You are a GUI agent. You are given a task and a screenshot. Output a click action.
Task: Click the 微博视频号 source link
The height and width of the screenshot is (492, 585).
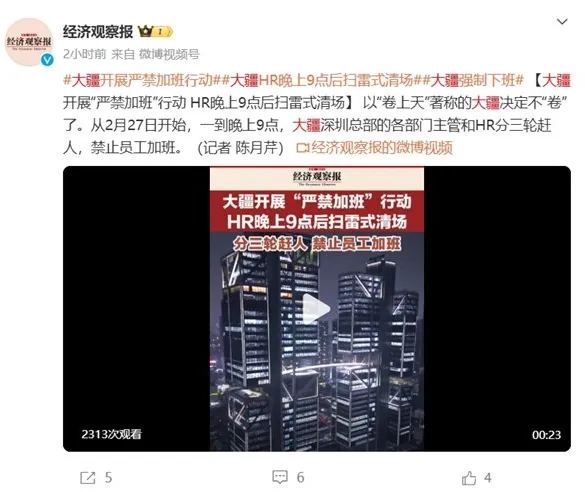click(x=169, y=54)
